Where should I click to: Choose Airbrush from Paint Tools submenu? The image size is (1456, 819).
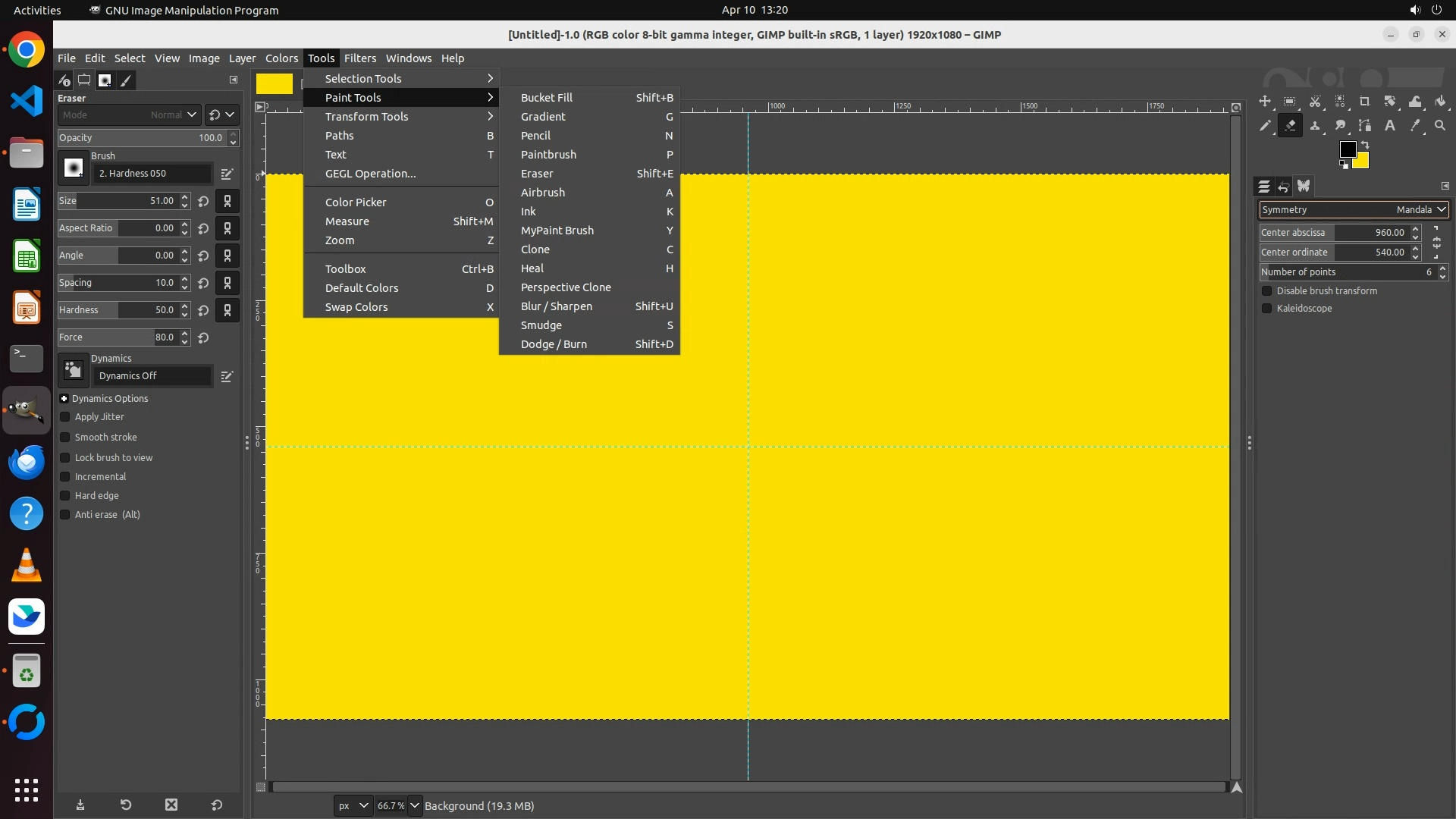(x=543, y=193)
